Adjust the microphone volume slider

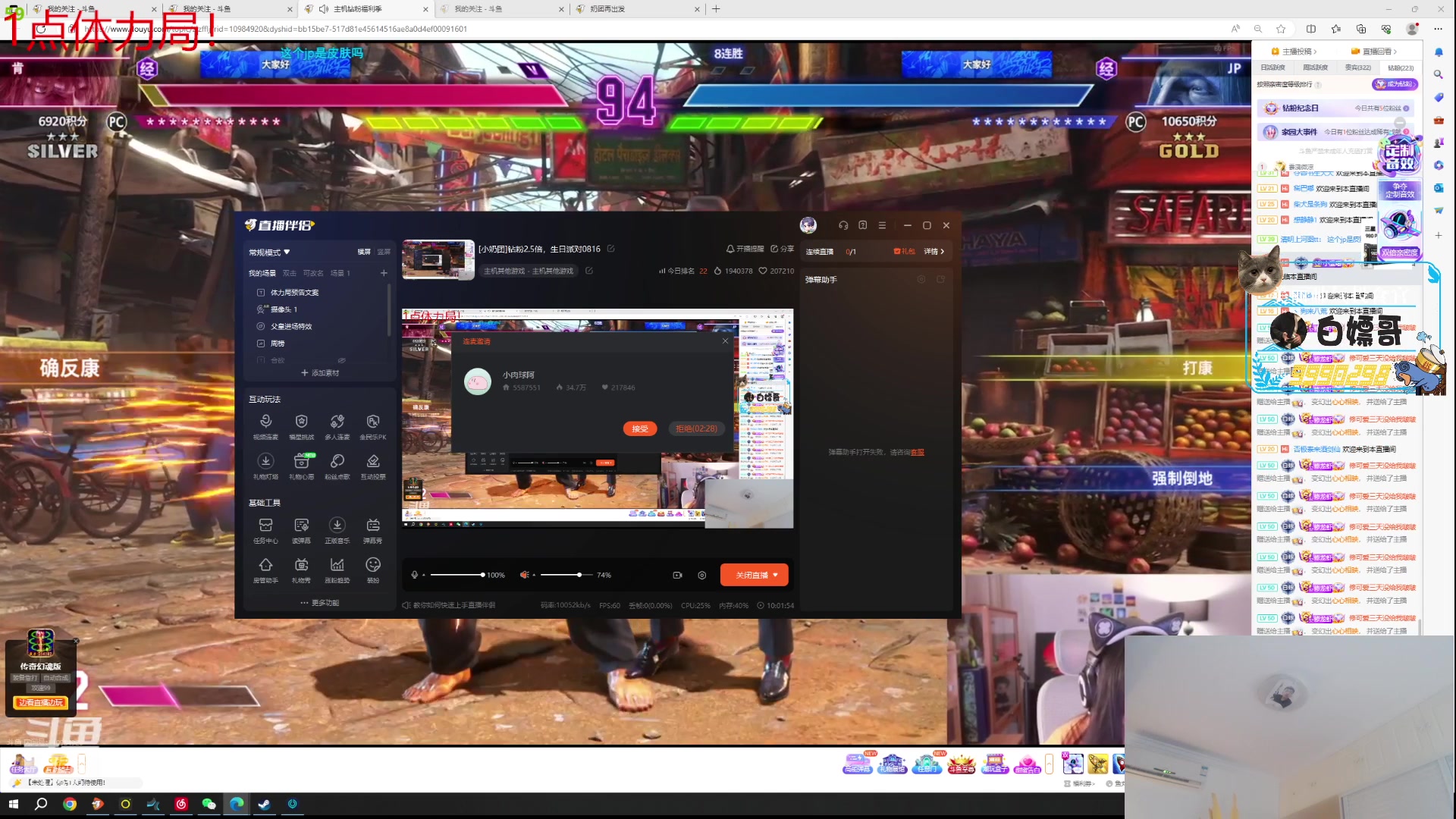pyautogui.click(x=457, y=575)
